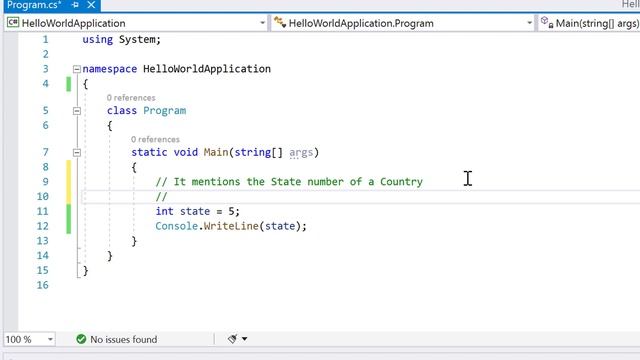Click 'HelloWorldApplication' namespace name in code
640x360 pixels.
pos(207,69)
